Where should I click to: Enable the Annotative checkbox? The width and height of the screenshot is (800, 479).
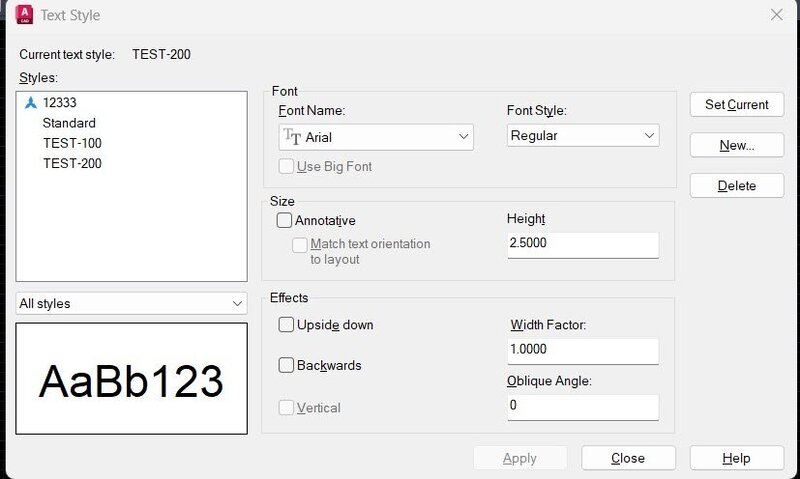click(x=285, y=220)
